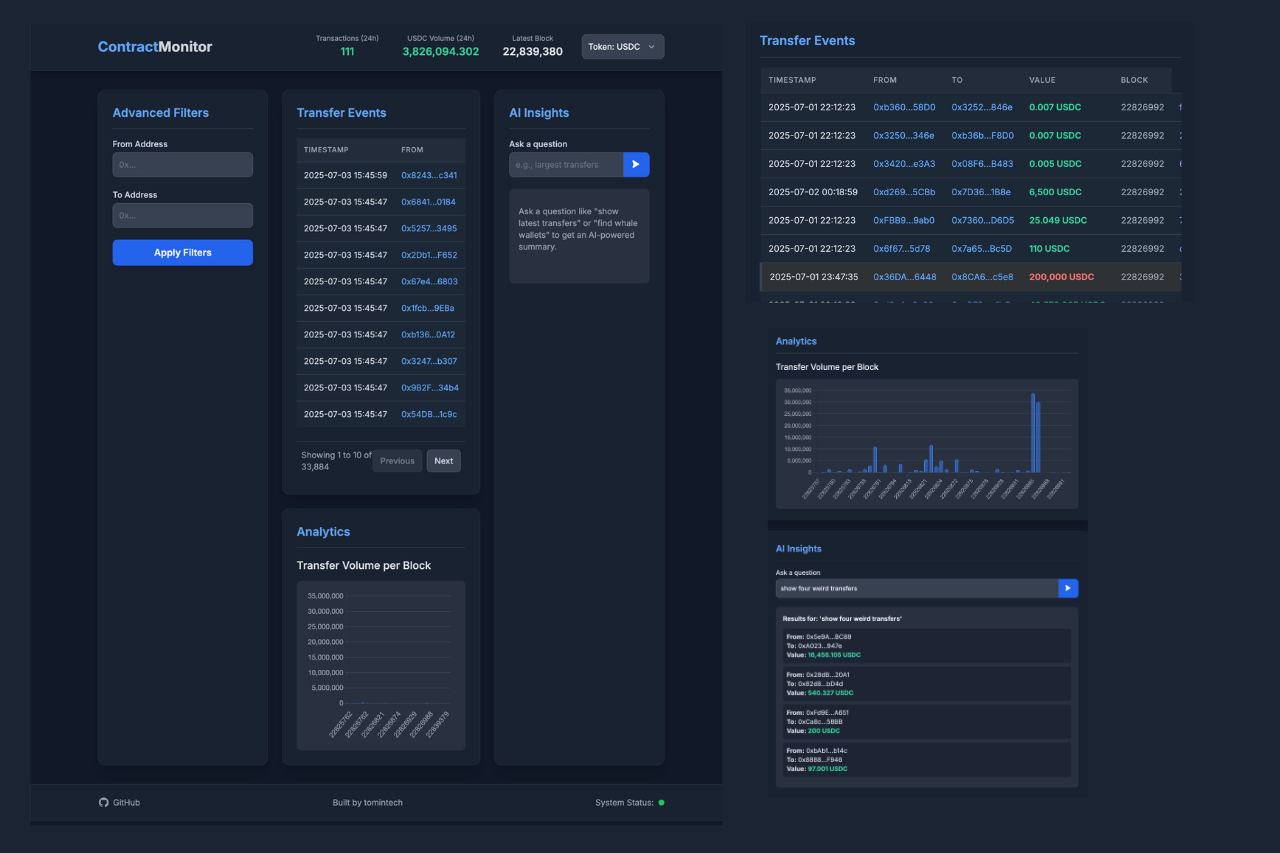Click into the From Address filter field
1280x853 pixels.
[x=182, y=165]
